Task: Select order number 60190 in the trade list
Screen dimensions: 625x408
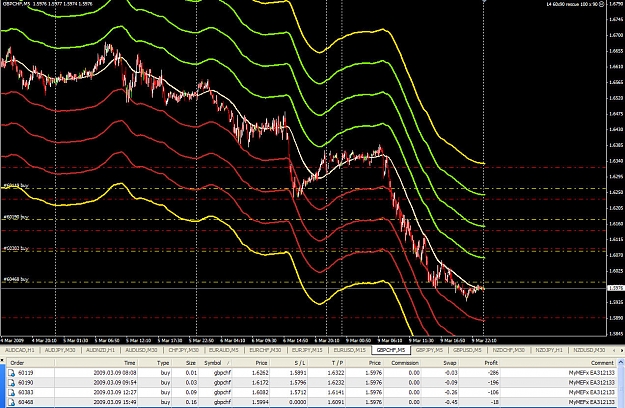Action: [26, 382]
